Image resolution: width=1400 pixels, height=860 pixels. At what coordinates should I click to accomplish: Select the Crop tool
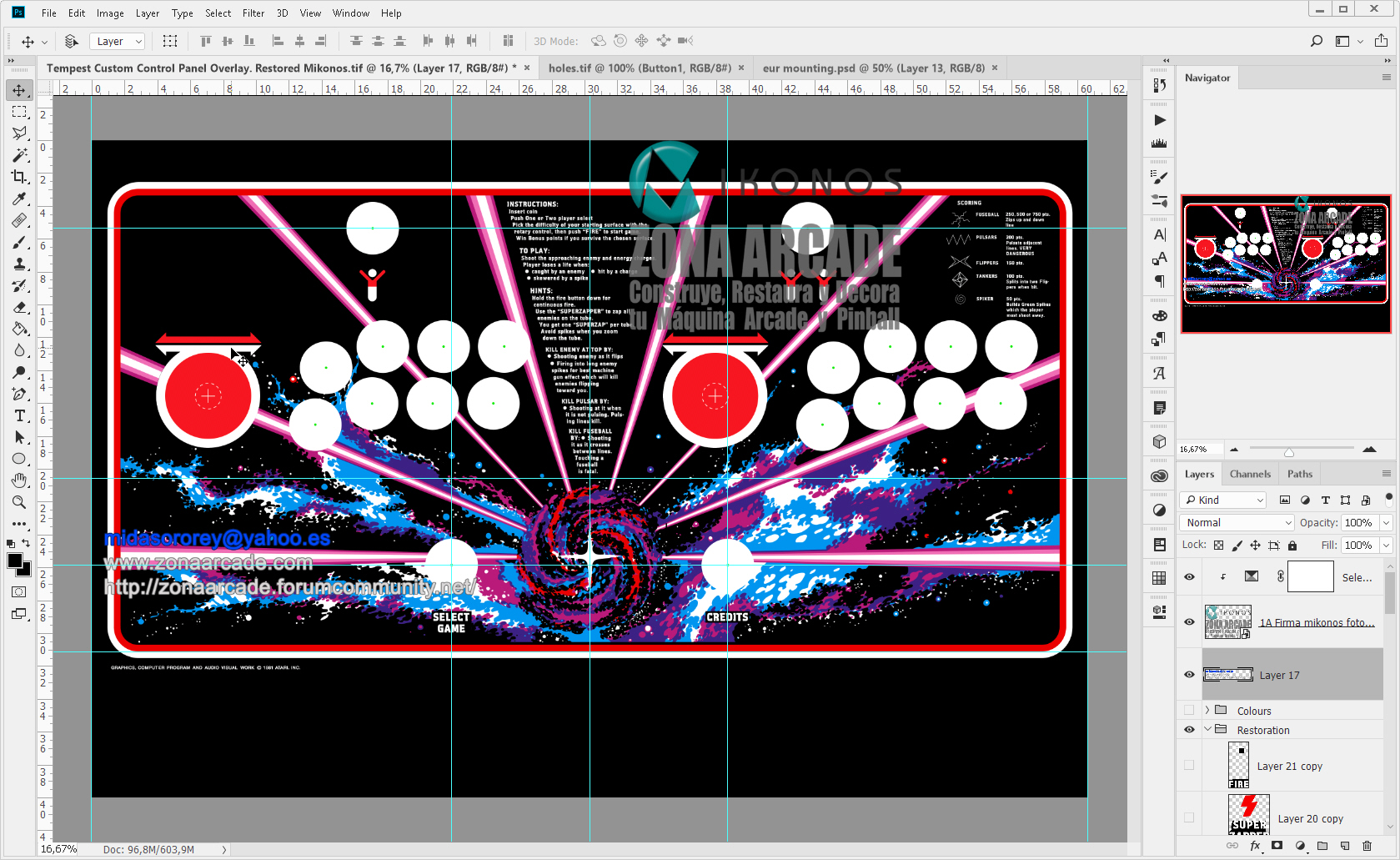coord(19,178)
